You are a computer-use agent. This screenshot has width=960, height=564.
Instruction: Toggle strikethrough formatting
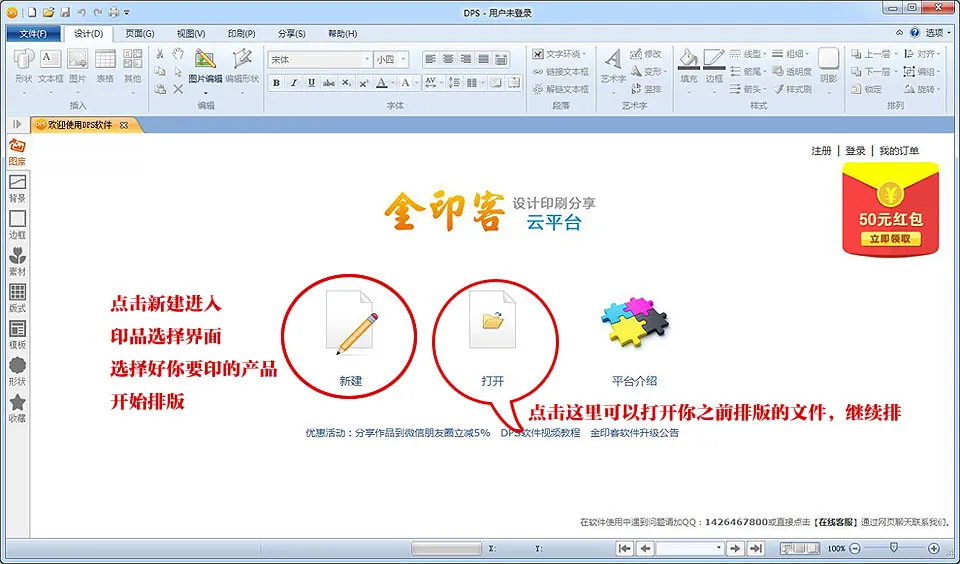(329, 83)
